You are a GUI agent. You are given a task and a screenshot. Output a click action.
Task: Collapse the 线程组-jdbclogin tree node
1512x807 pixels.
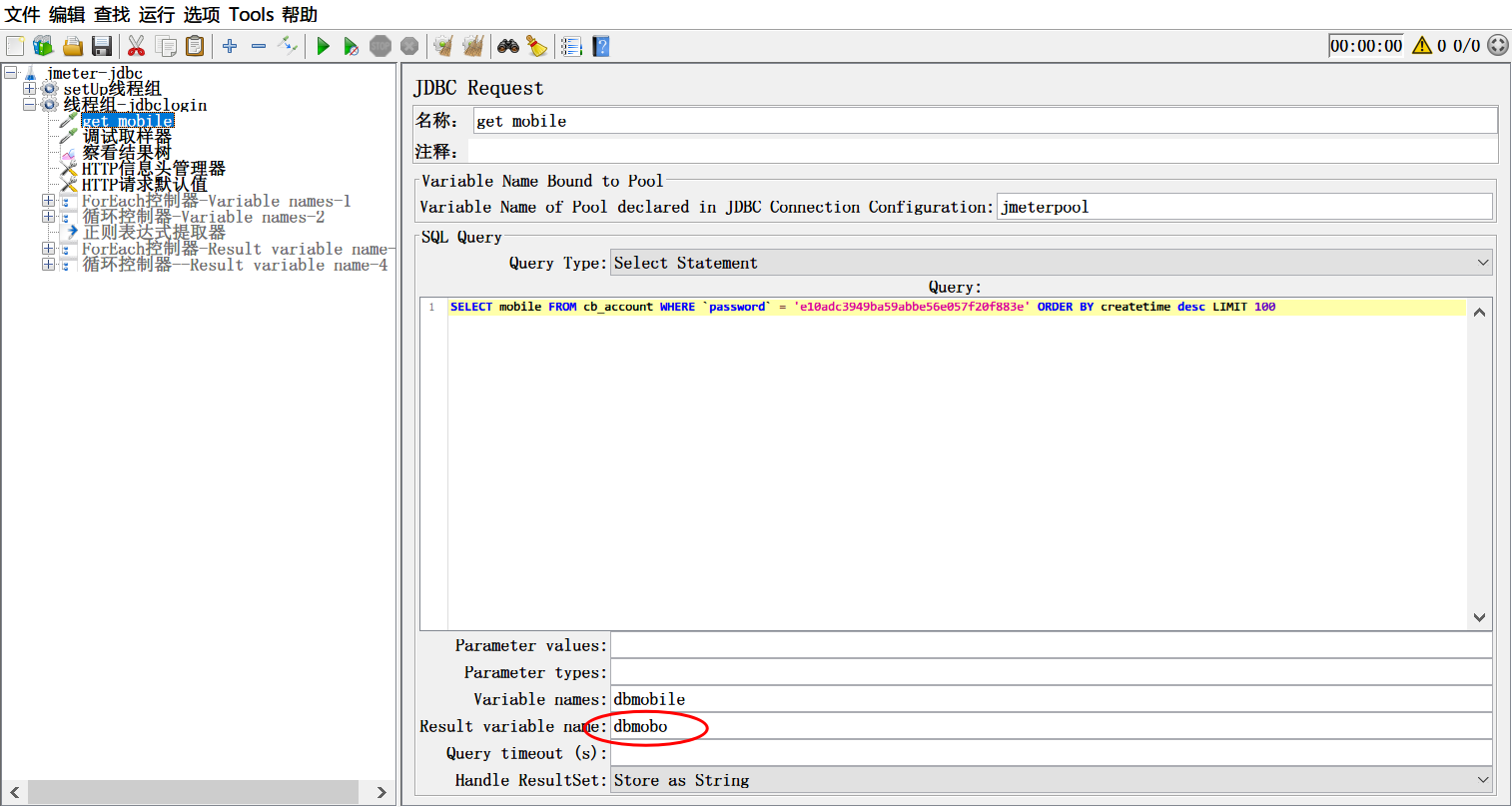pyautogui.click(x=29, y=105)
